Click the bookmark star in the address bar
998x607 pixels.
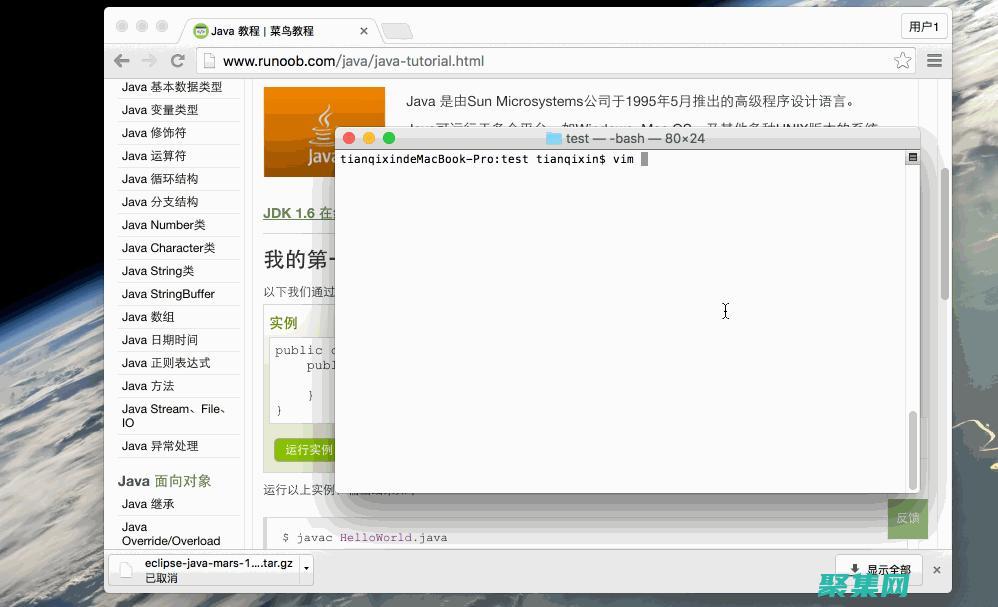pyautogui.click(x=902, y=61)
